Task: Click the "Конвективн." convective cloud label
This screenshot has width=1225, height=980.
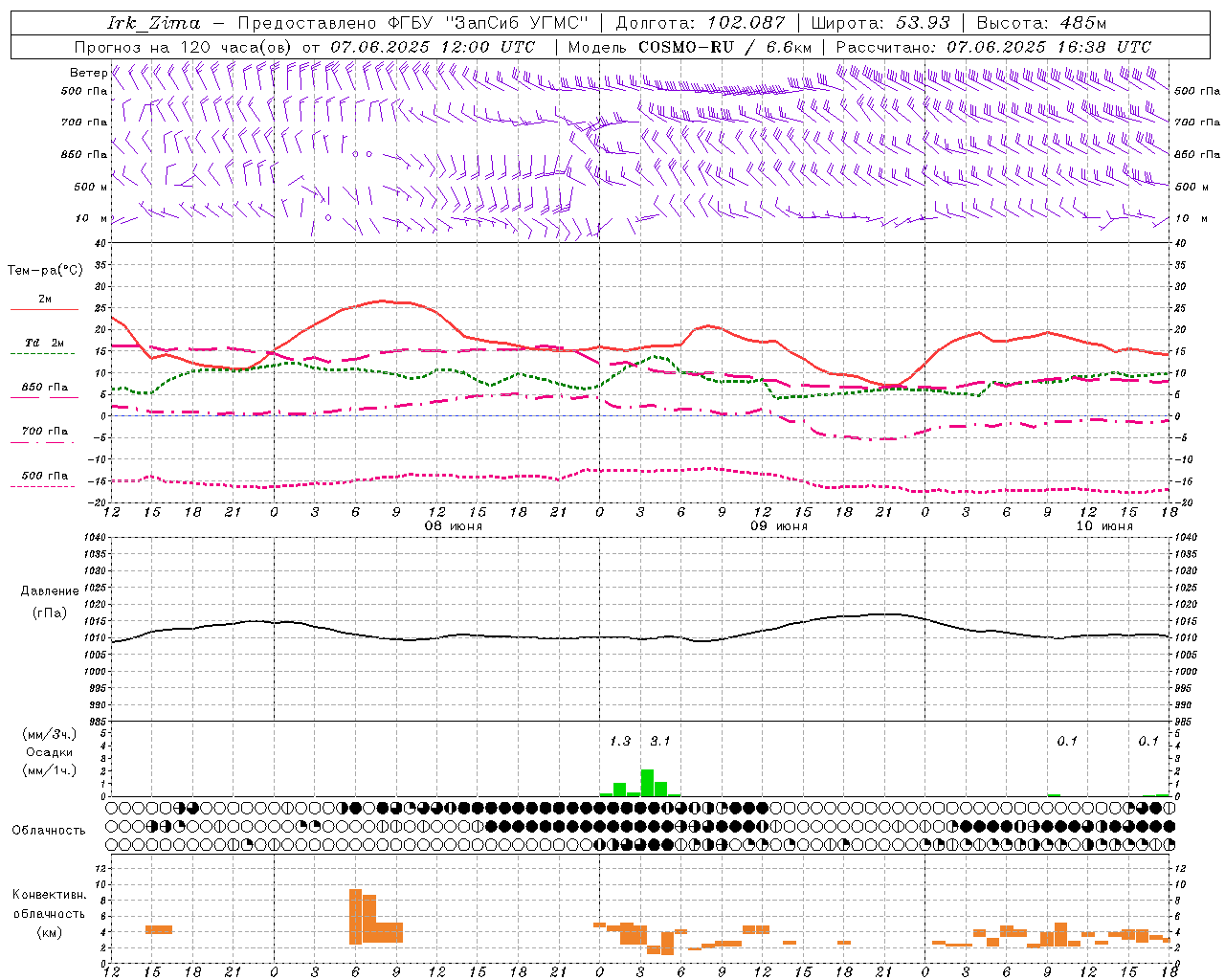Action: tap(50, 895)
